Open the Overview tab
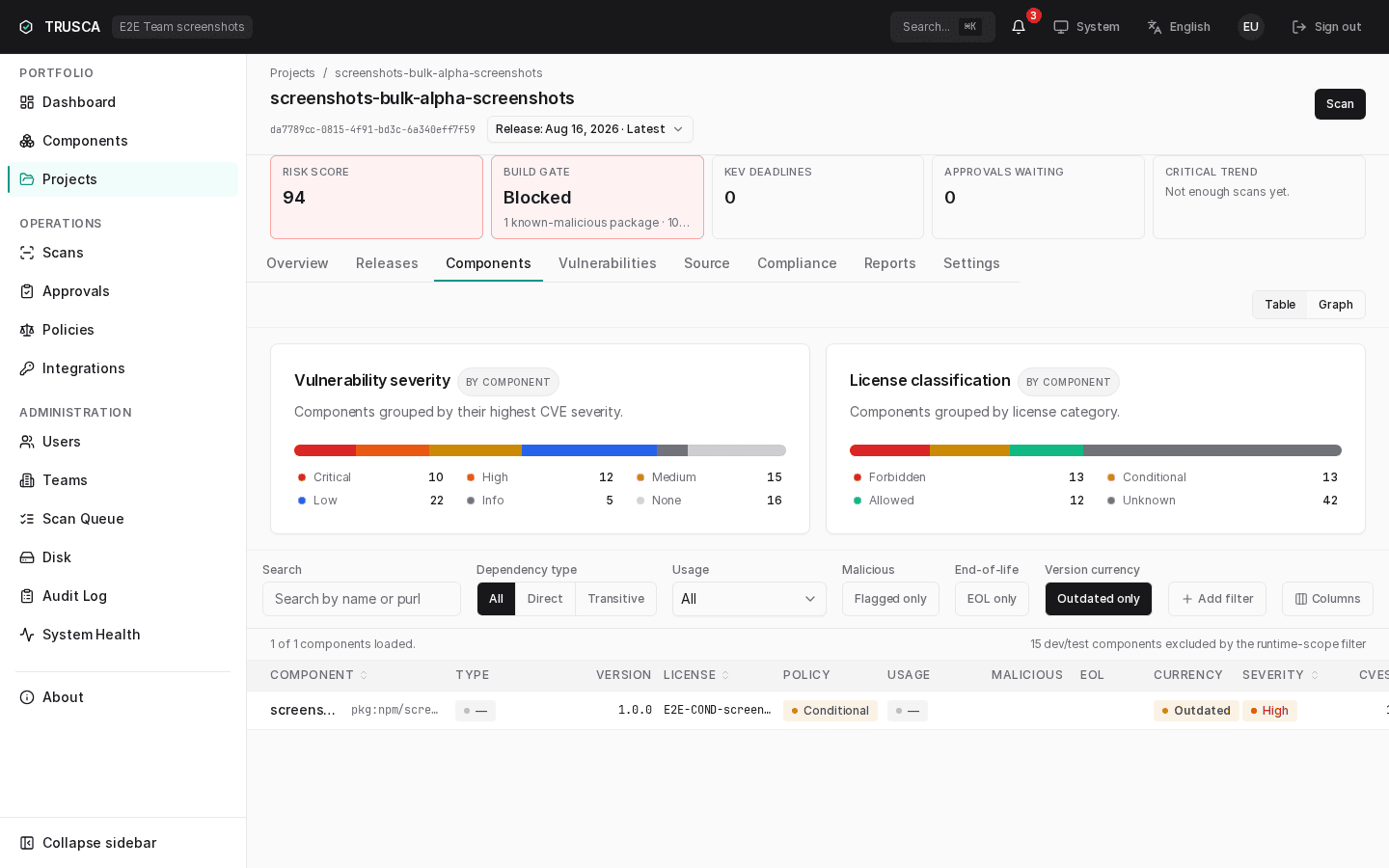The height and width of the screenshot is (868, 1389). [x=297, y=263]
